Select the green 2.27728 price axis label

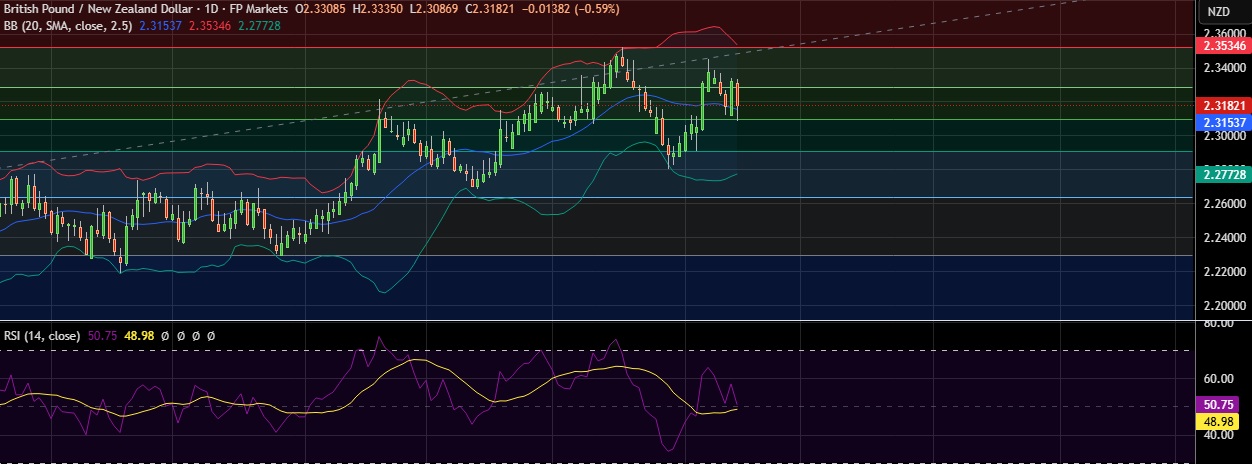coord(1223,175)
